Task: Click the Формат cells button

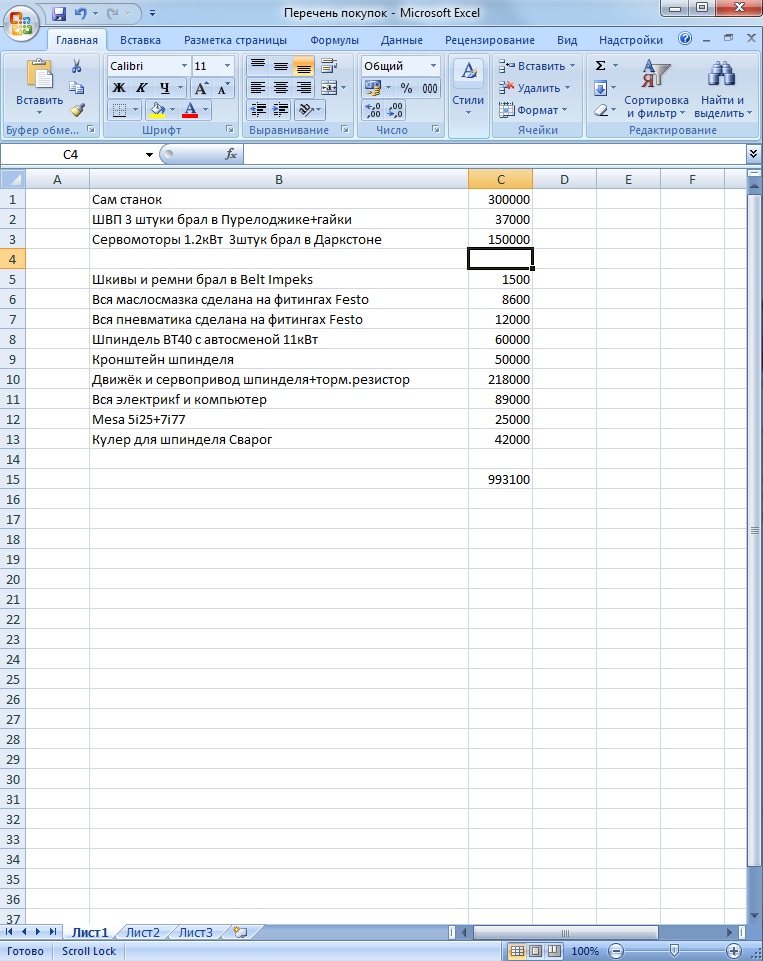Action: pos(533,110)
